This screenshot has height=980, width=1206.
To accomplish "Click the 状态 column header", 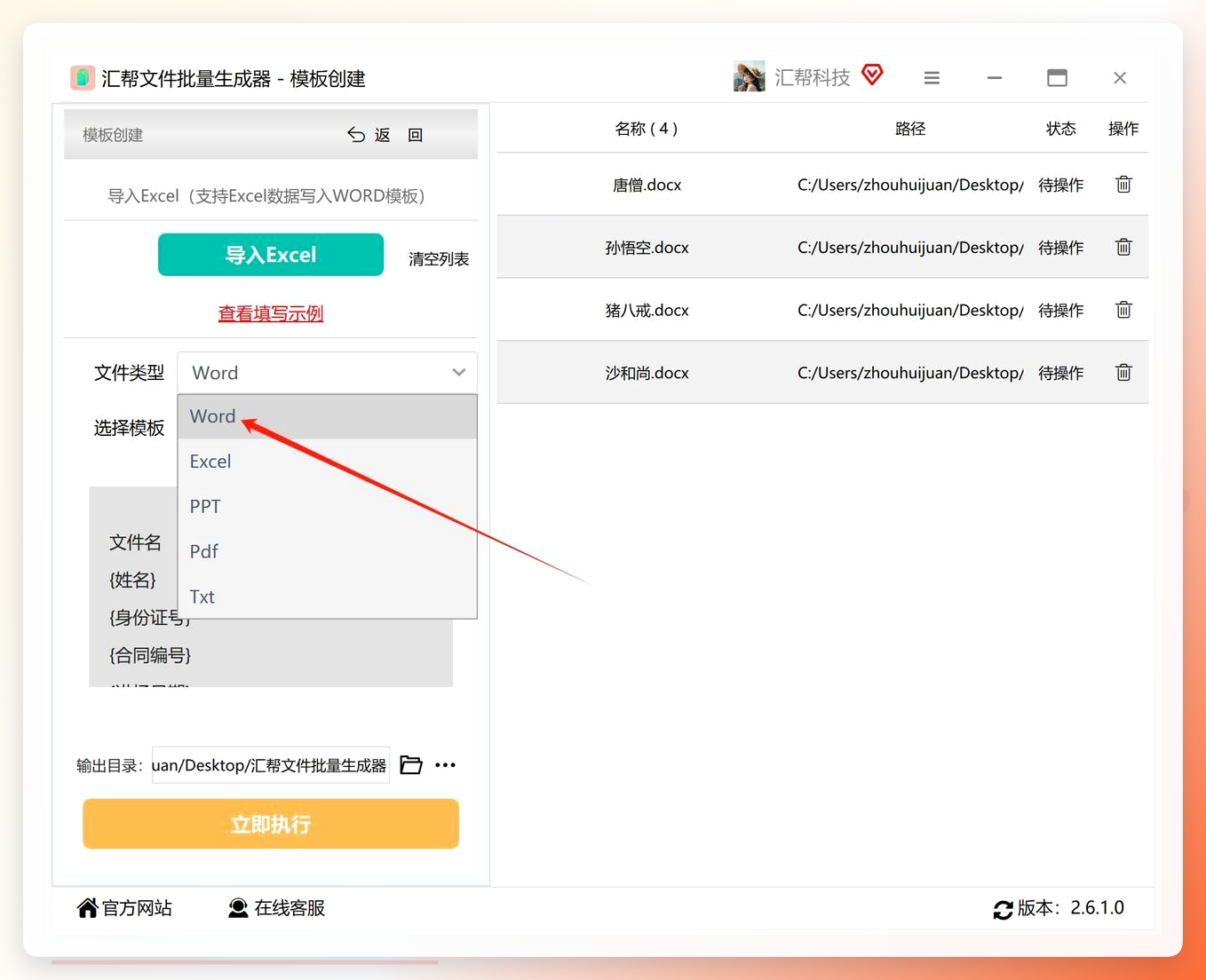I will pyautogui.click(x=1061, y=129).
